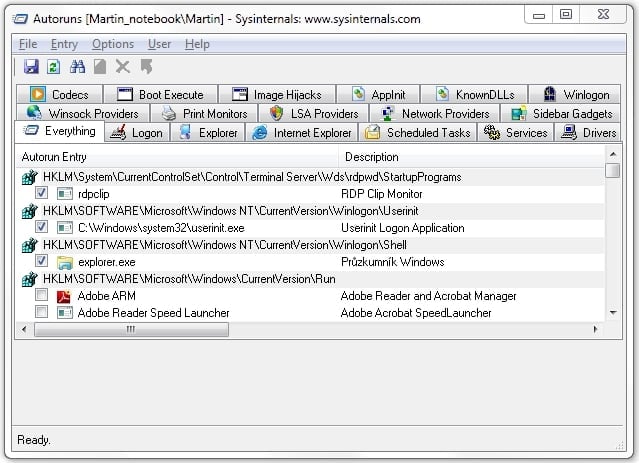Click vertical scrollbar down arrow

point(613,313)
